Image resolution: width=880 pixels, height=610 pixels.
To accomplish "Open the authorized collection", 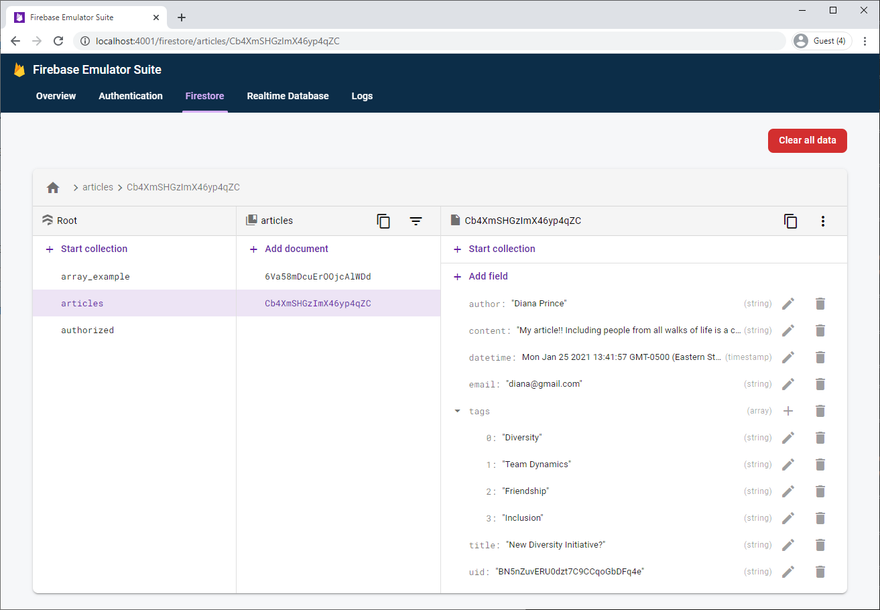I will point(134,331).
